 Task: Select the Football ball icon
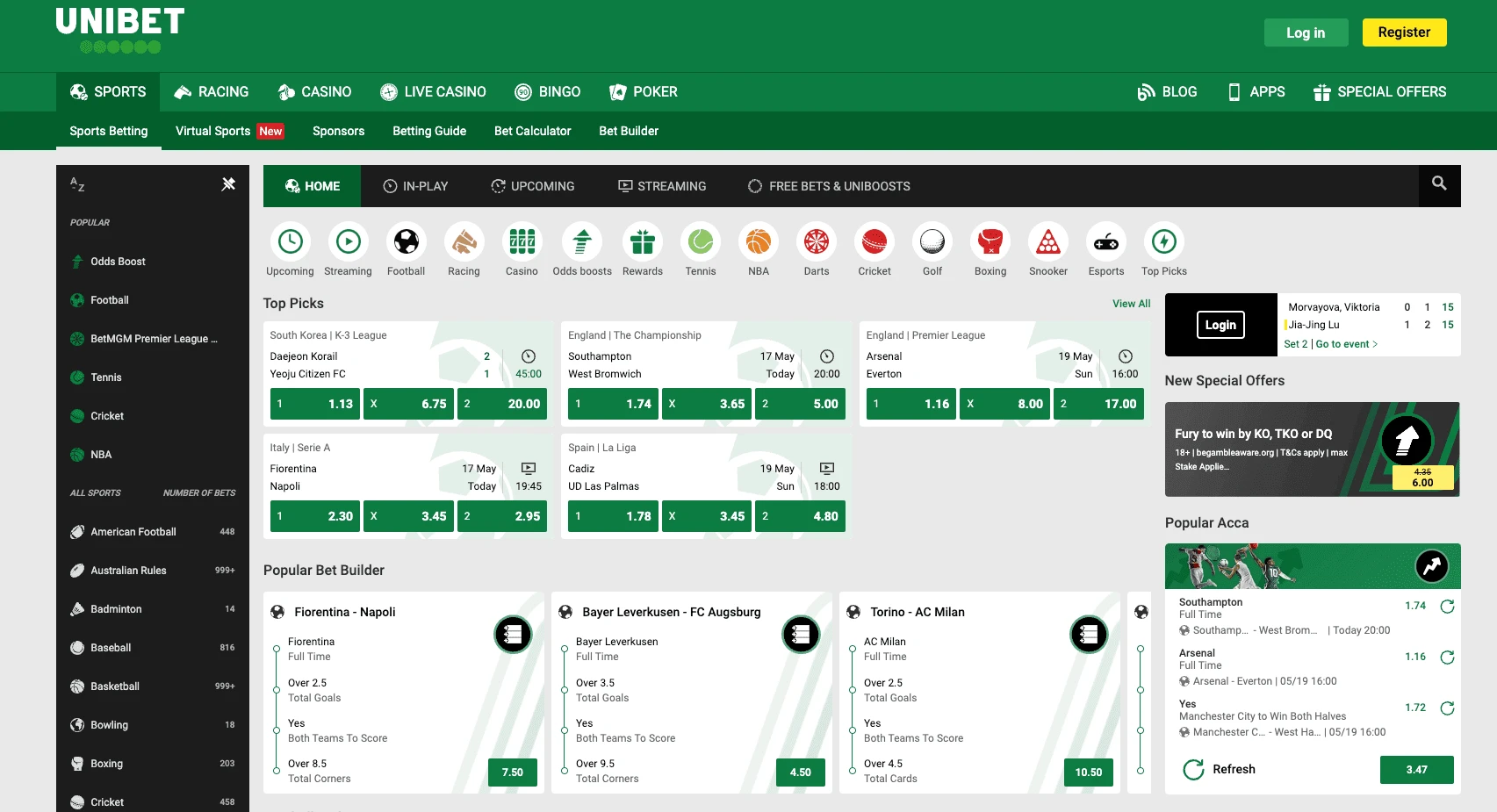(x=406, y=241)
